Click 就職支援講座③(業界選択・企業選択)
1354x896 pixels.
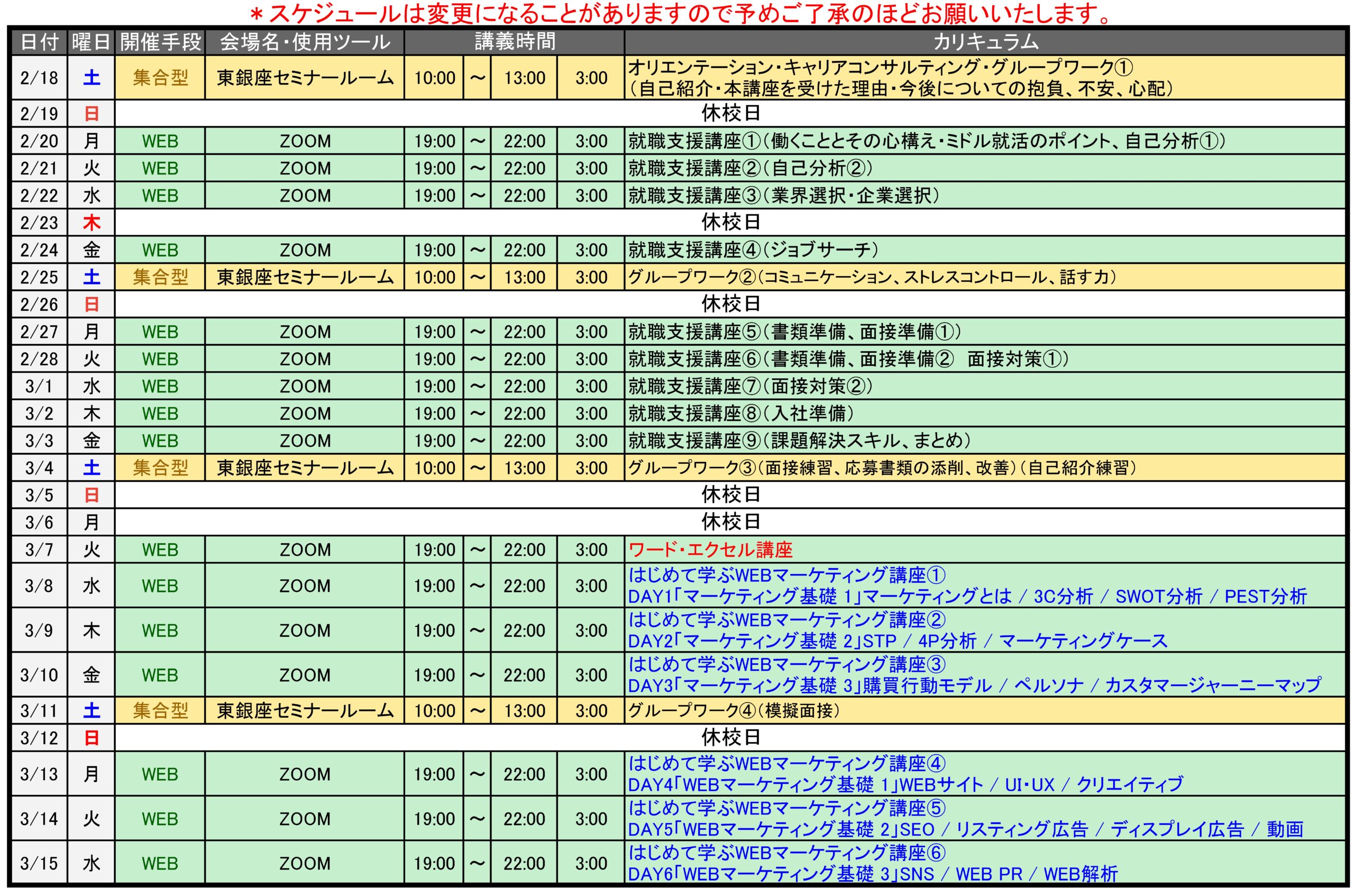click(783, 195)
